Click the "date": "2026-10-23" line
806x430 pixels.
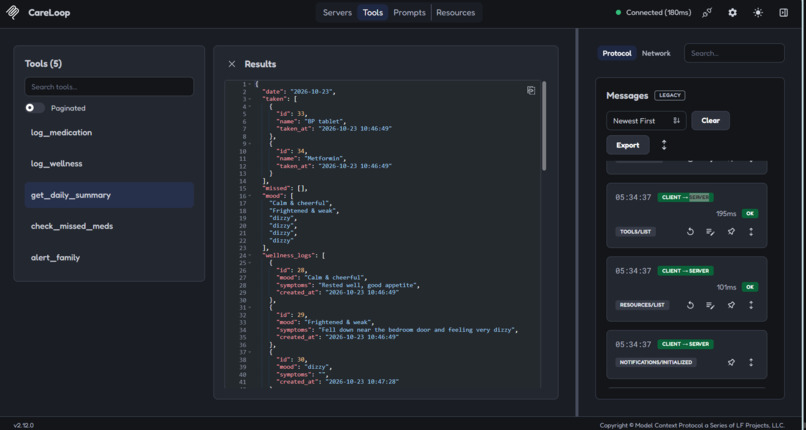[x=299, y=91]
